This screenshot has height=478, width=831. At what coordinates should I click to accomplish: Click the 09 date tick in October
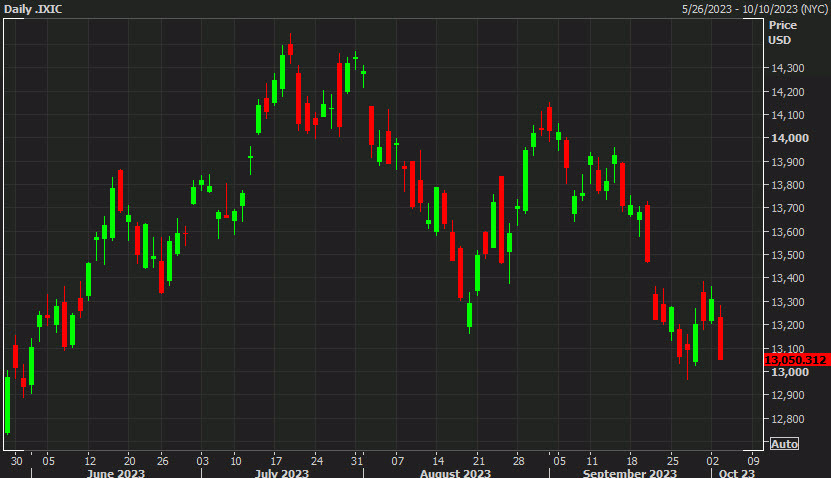tap(753, 461)
